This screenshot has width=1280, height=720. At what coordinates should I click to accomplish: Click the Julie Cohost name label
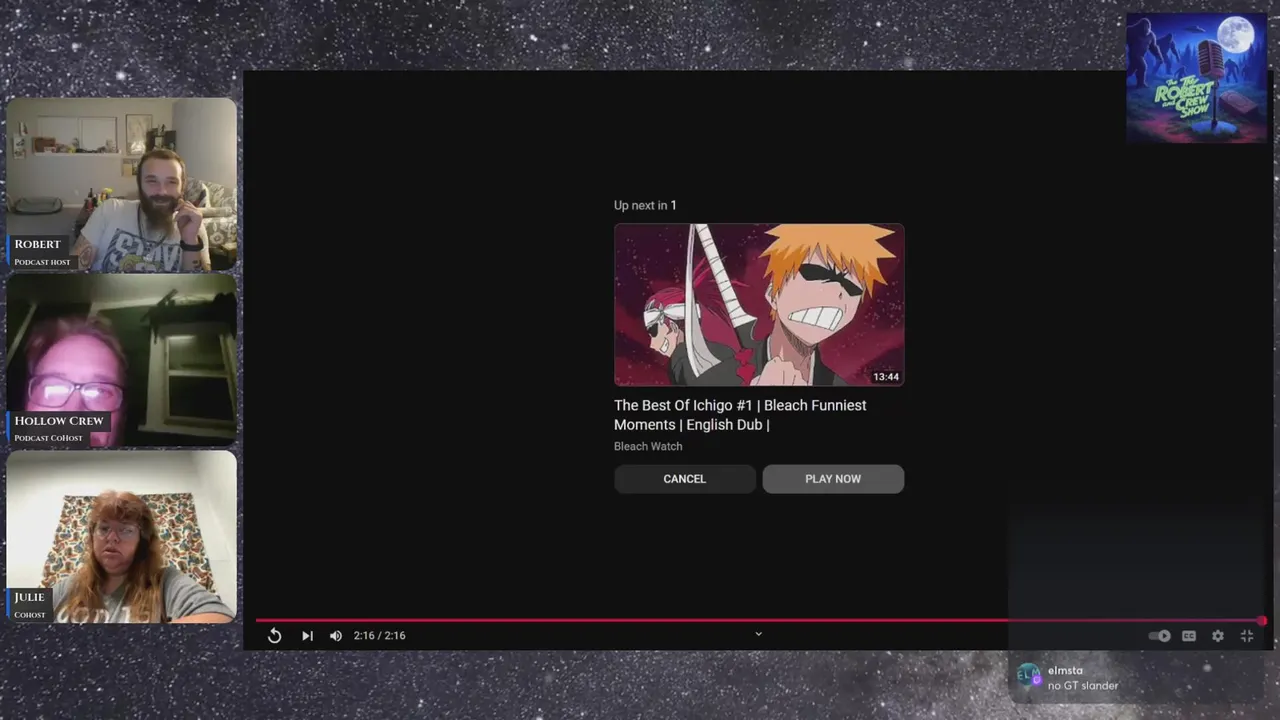pyautogui.click(x=30, y=605)
